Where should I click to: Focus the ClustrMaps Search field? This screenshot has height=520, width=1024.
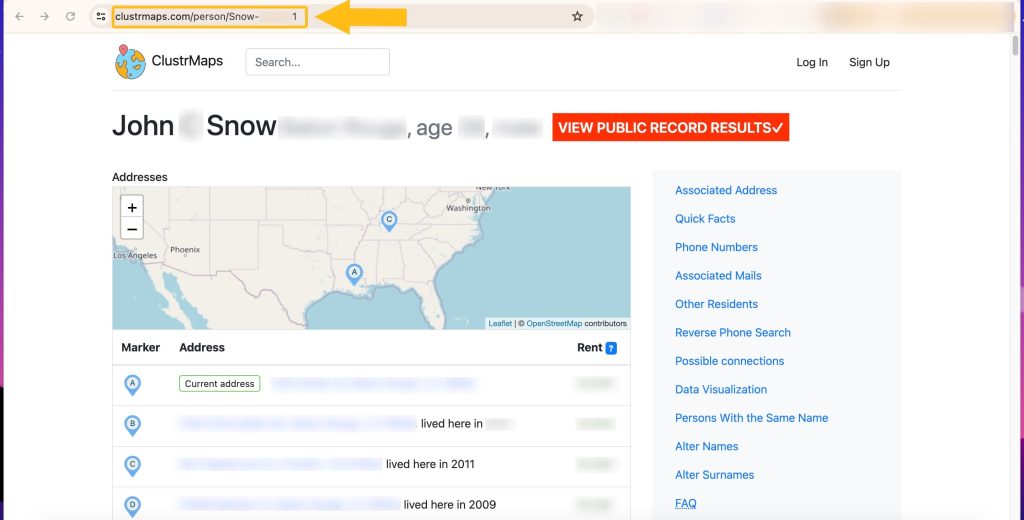[317, 62]
